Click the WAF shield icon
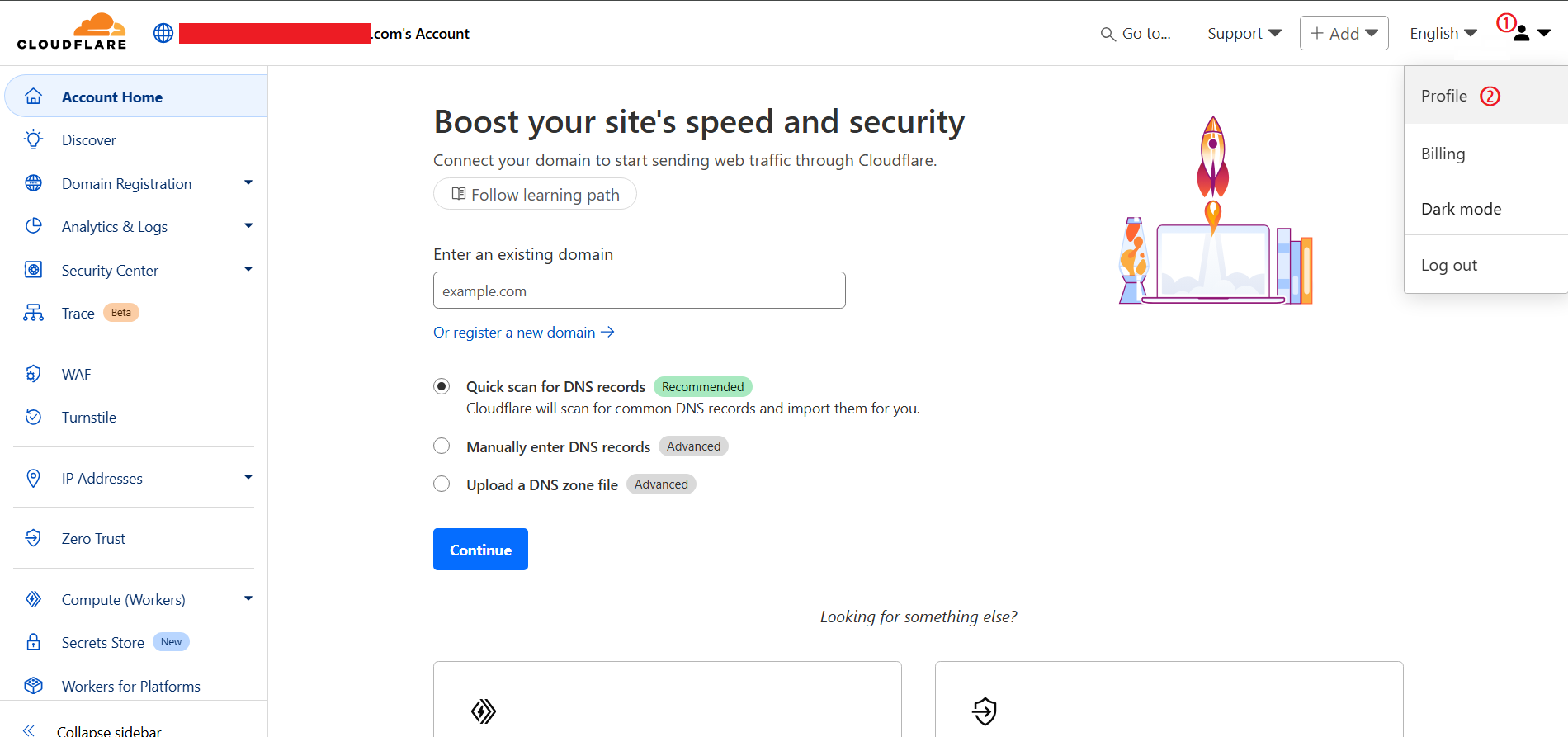 tap(34, 374)
